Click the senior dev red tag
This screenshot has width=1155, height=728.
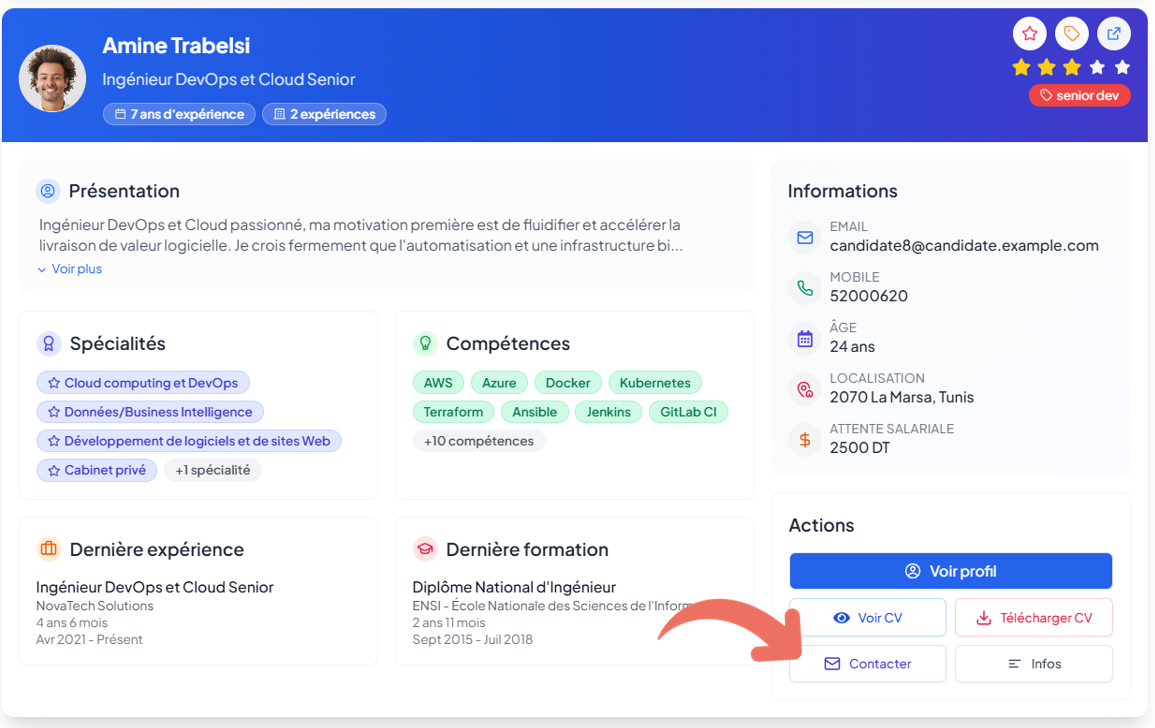coord(1080,96)
